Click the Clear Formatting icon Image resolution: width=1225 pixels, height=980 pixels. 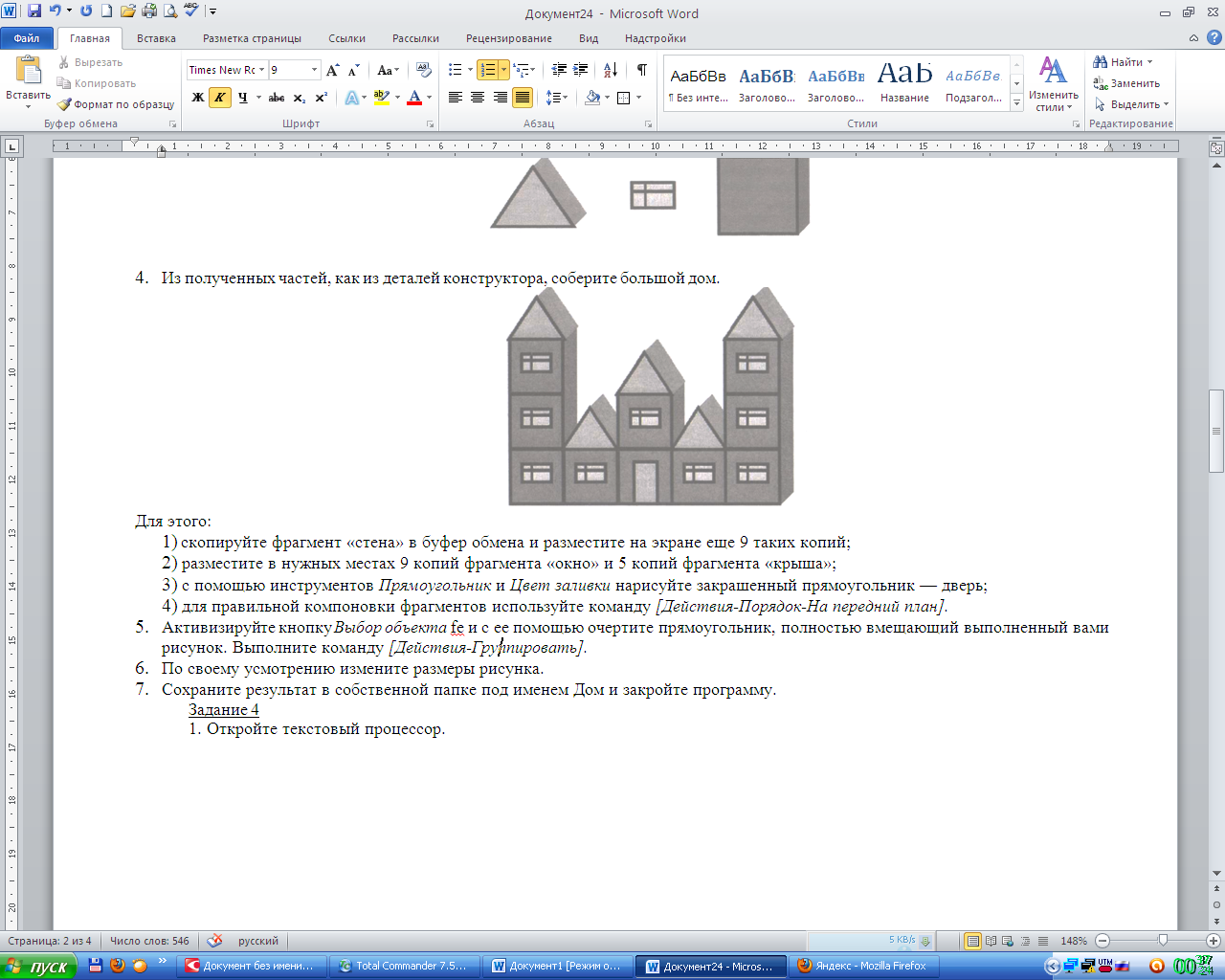pyautogui.click(x=424, y=70)
